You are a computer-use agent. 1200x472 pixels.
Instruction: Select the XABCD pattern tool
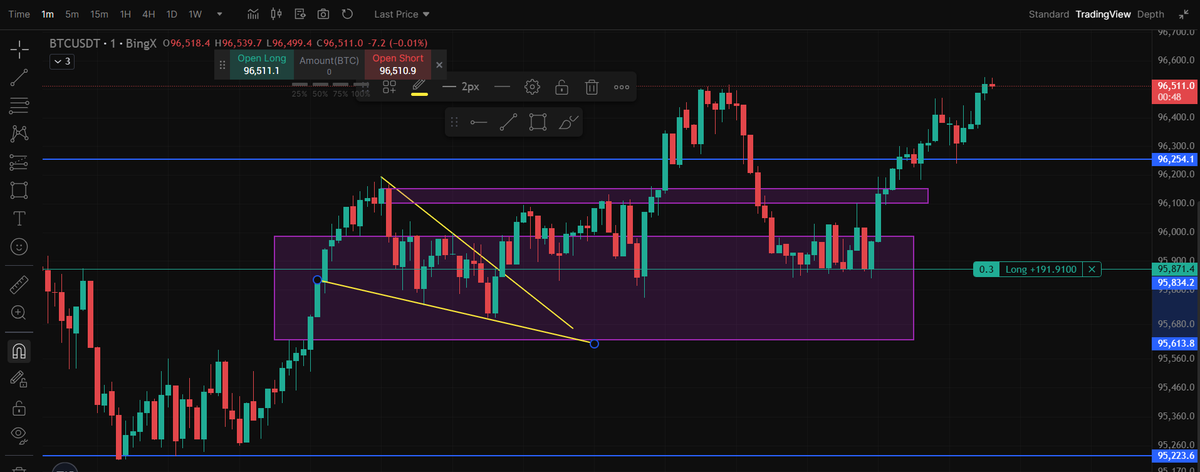click(x=19, y=132)
